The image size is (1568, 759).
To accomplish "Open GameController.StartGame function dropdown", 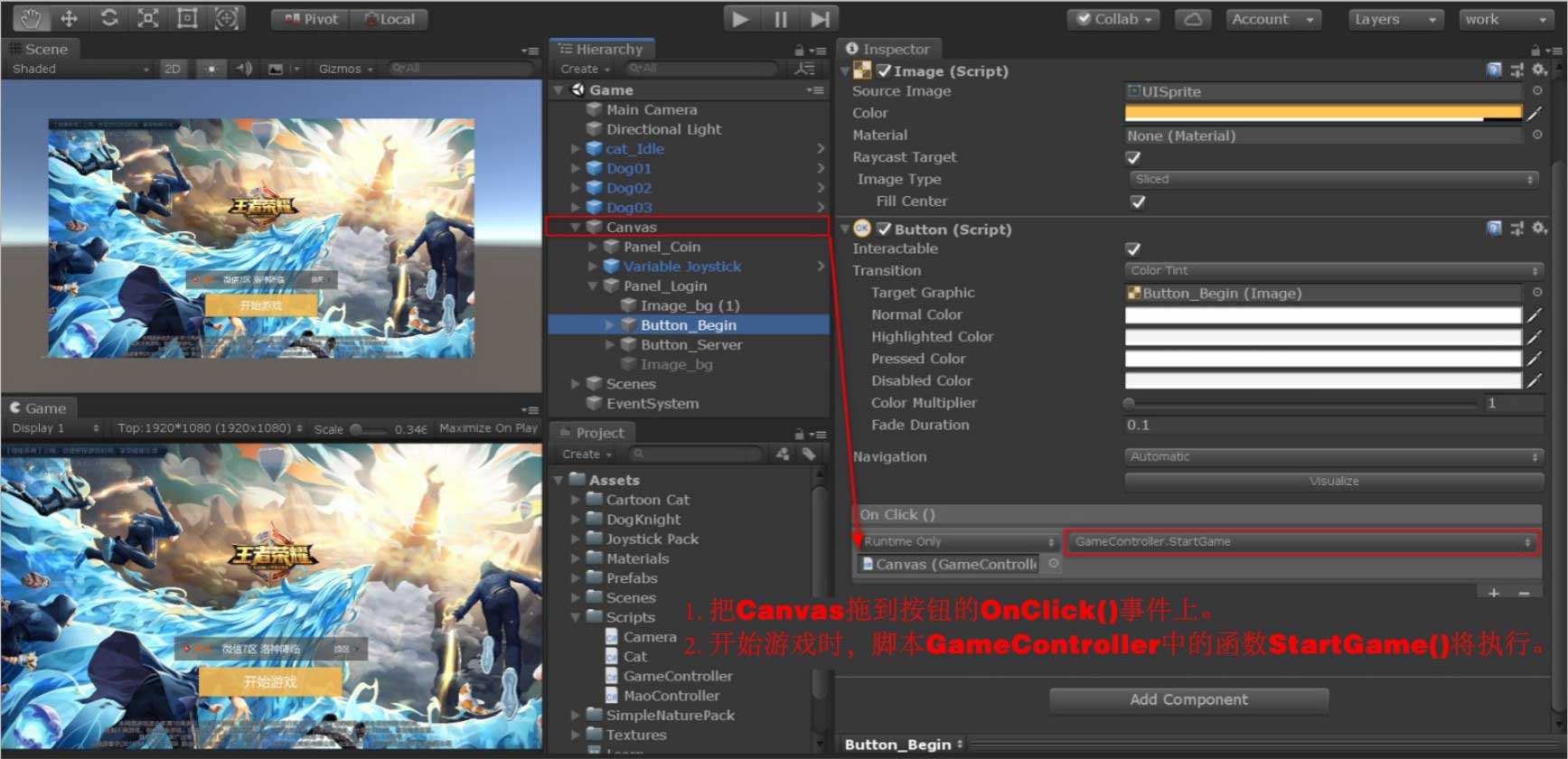I will [1300, 542].
